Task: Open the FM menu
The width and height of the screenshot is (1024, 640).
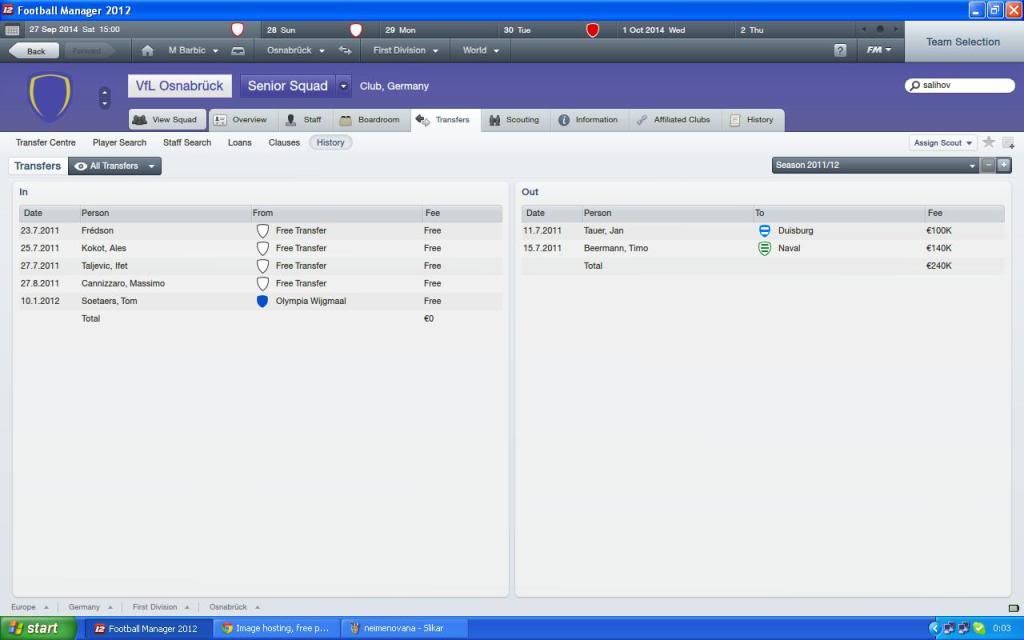Action: point(879,50)
